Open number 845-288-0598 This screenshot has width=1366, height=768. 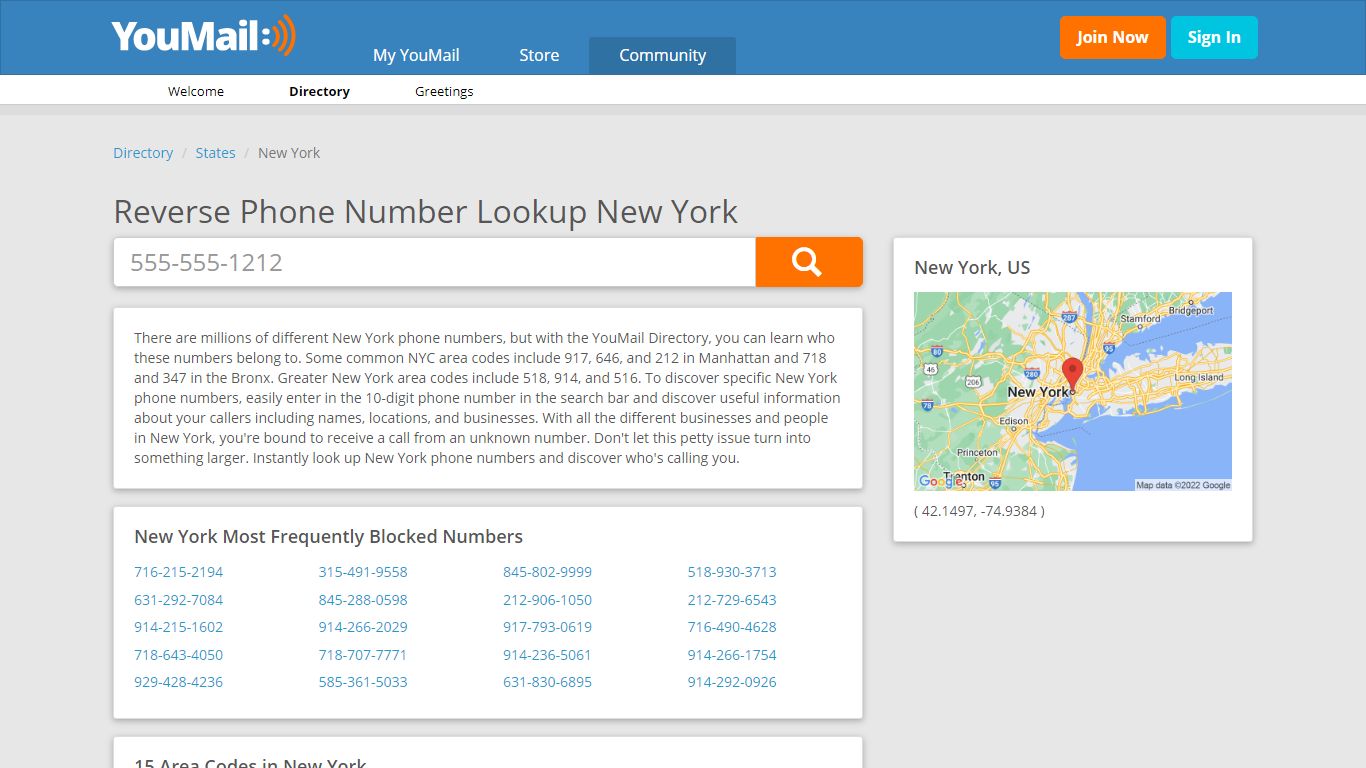click(363, 600)
